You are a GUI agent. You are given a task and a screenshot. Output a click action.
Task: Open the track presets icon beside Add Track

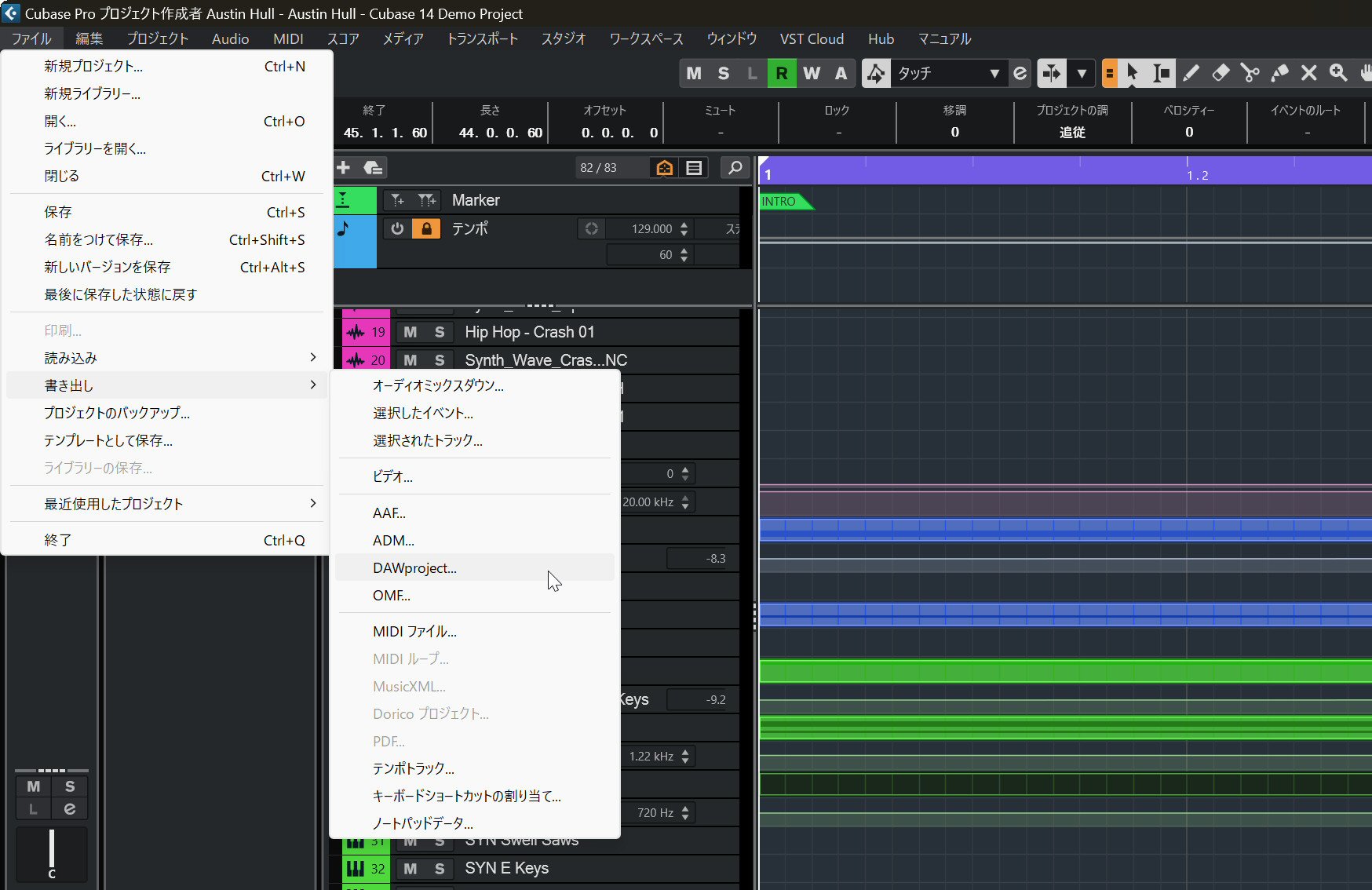pyautogui.click(x=374, y=167)
